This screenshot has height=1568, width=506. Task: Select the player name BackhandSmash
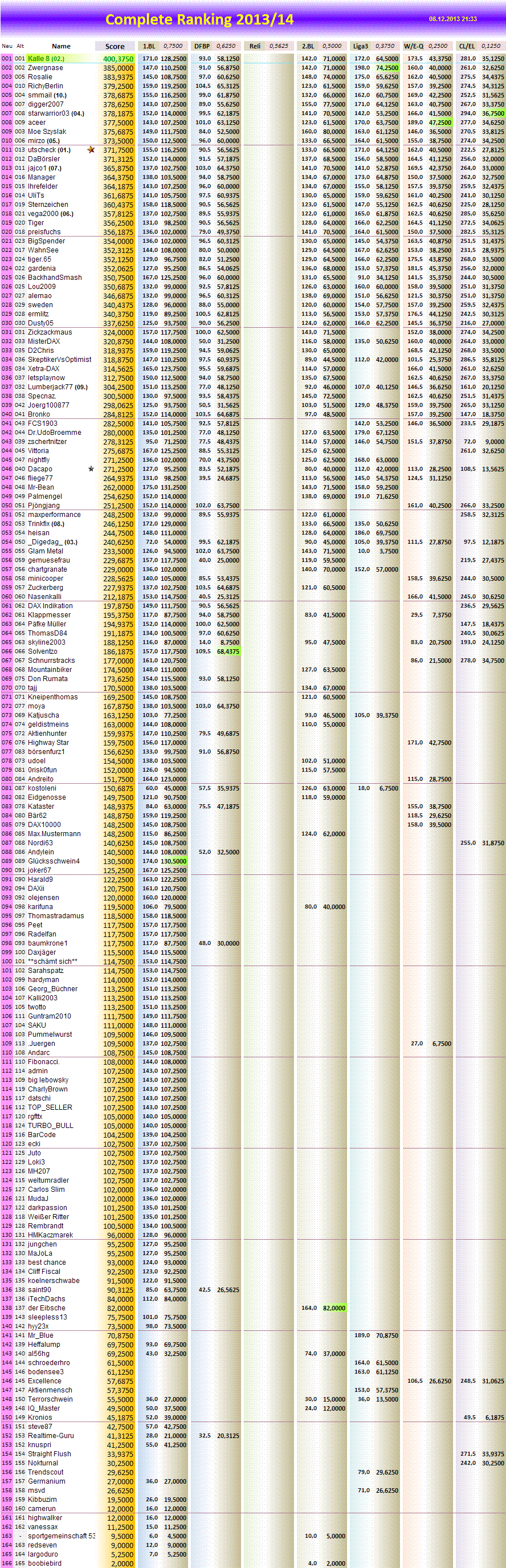point(55,278)
